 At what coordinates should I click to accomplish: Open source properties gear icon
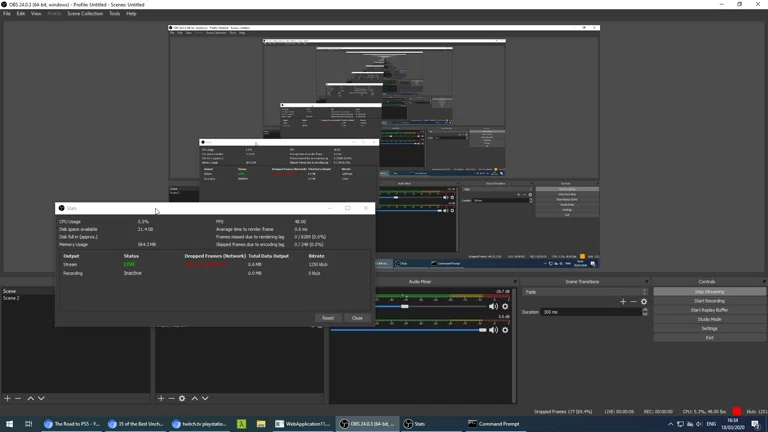(182, 398)
